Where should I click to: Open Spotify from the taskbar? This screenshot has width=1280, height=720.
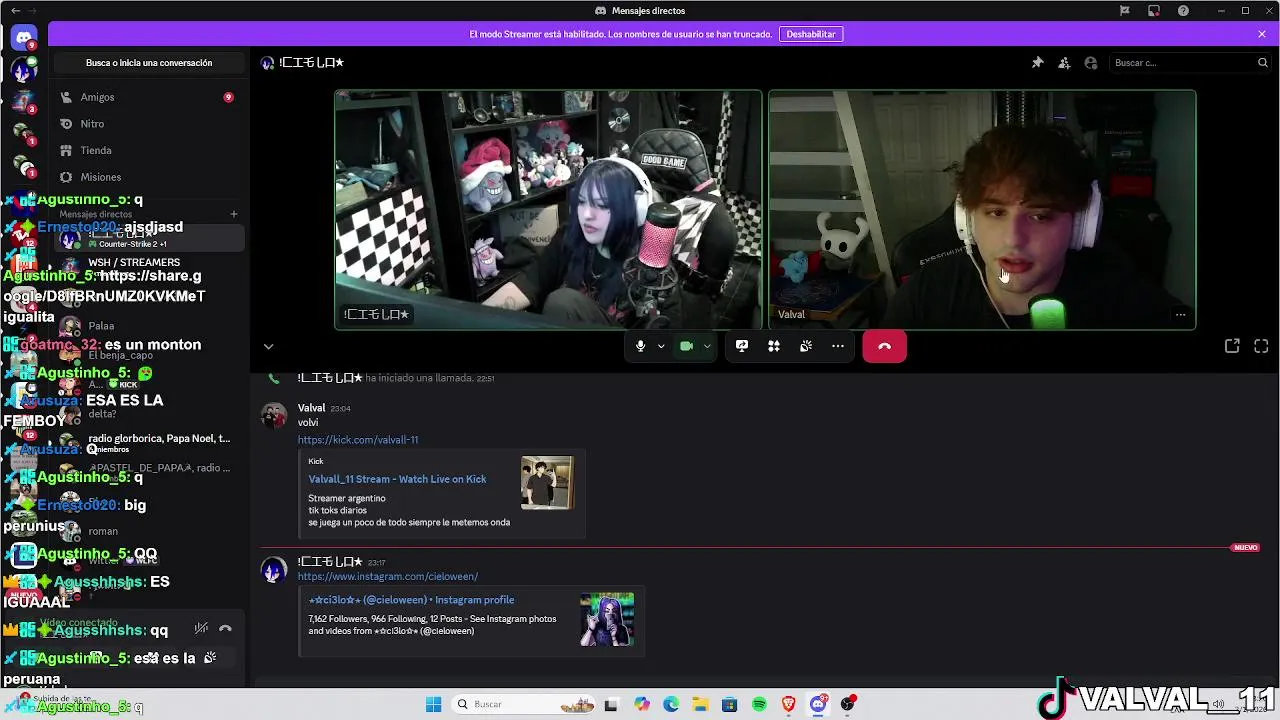(759, 704)
